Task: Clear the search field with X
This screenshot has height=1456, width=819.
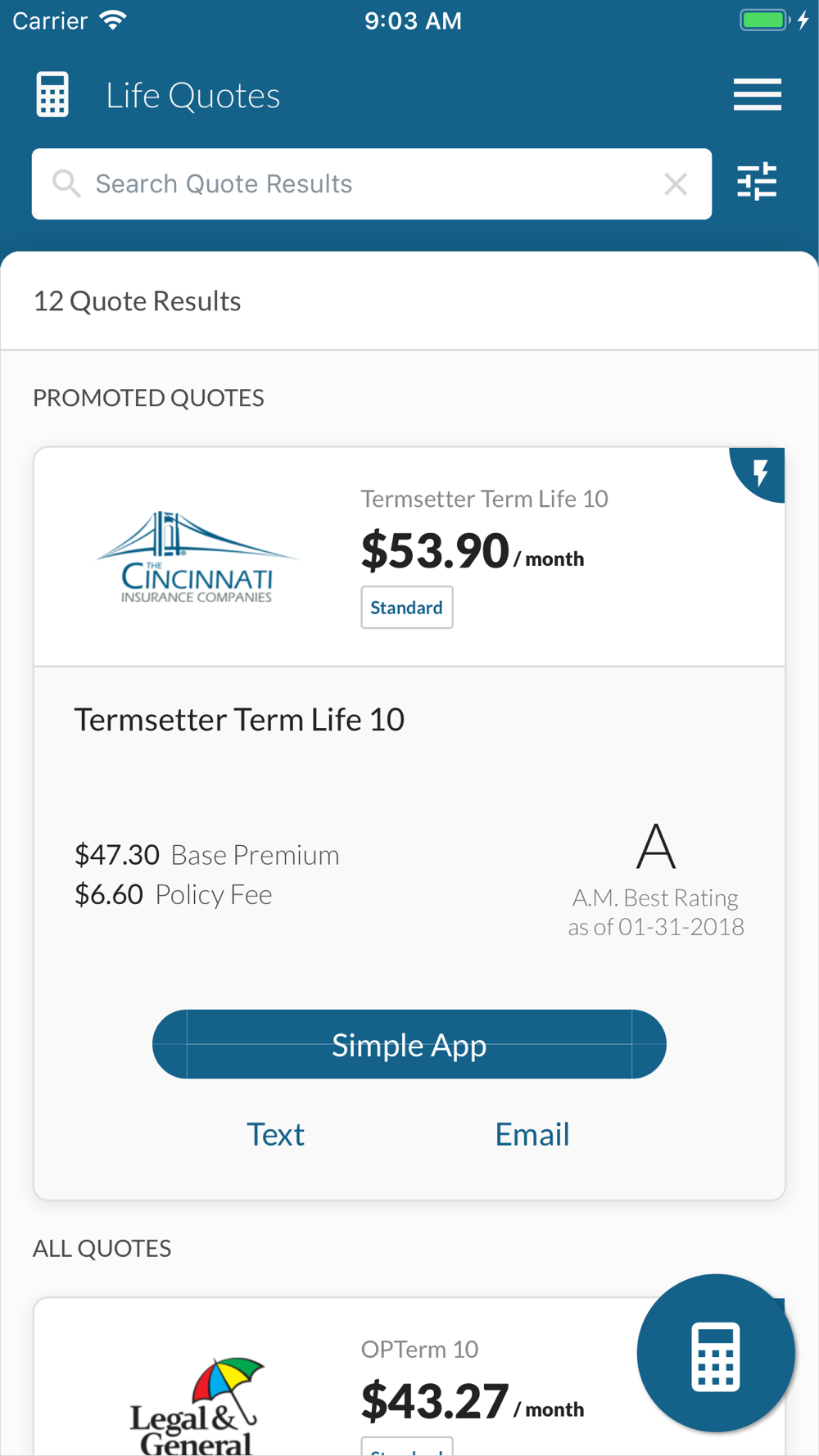Action: pos(676,184)
